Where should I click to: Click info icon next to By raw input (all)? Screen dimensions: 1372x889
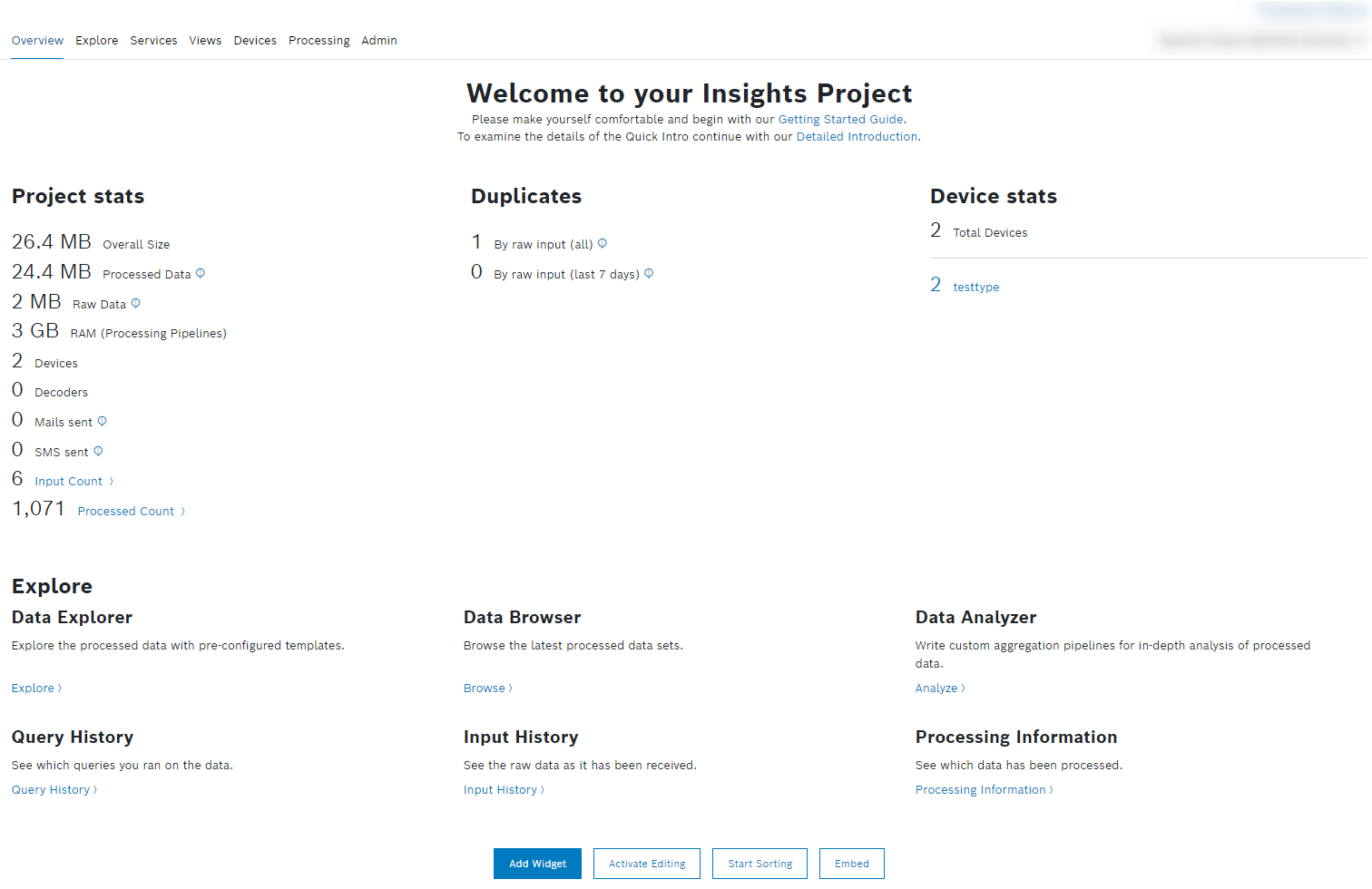603,243
